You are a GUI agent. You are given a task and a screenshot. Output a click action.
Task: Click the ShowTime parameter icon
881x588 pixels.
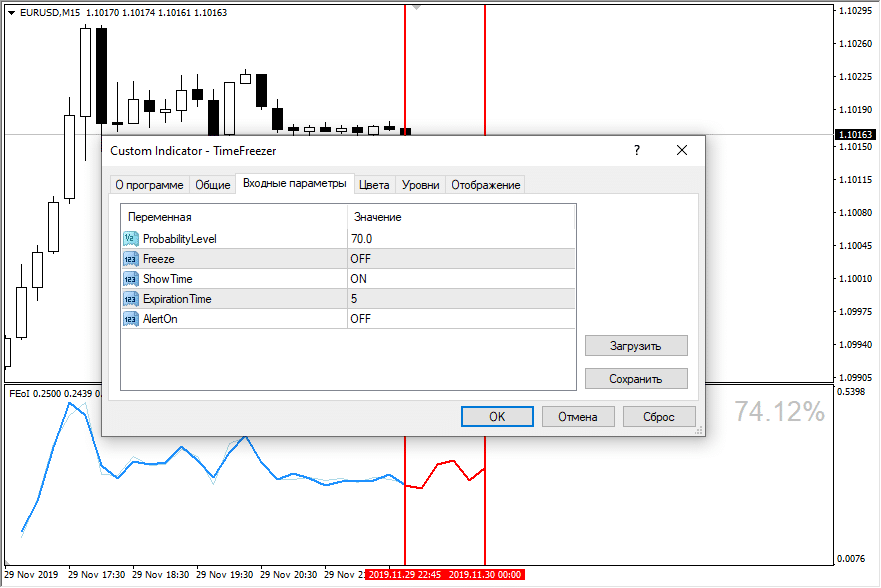pos(130,279)
